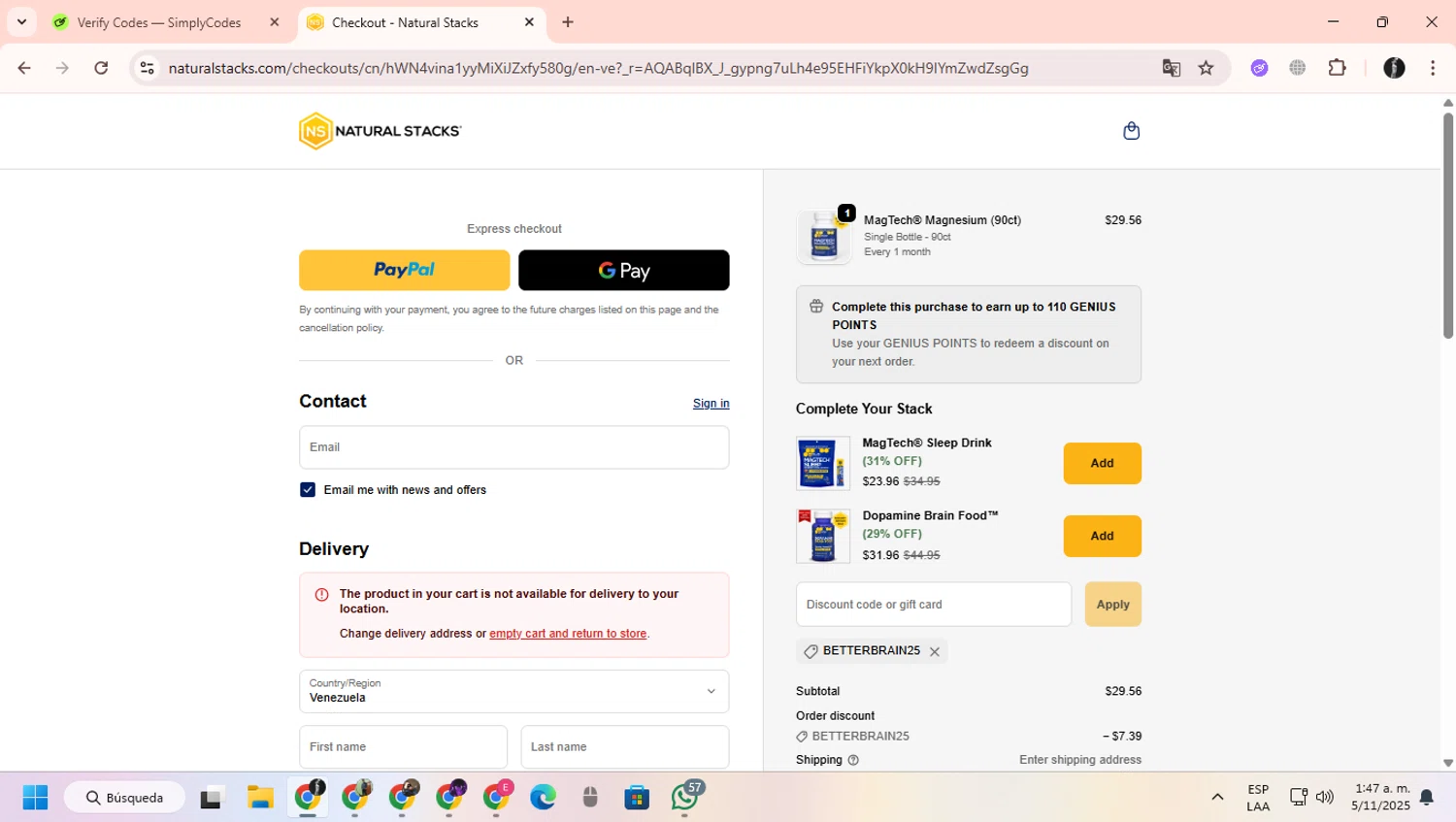This screenshot has width=1456, height=822.
Task: Focus the Last name field
Action: coord(625,747)
